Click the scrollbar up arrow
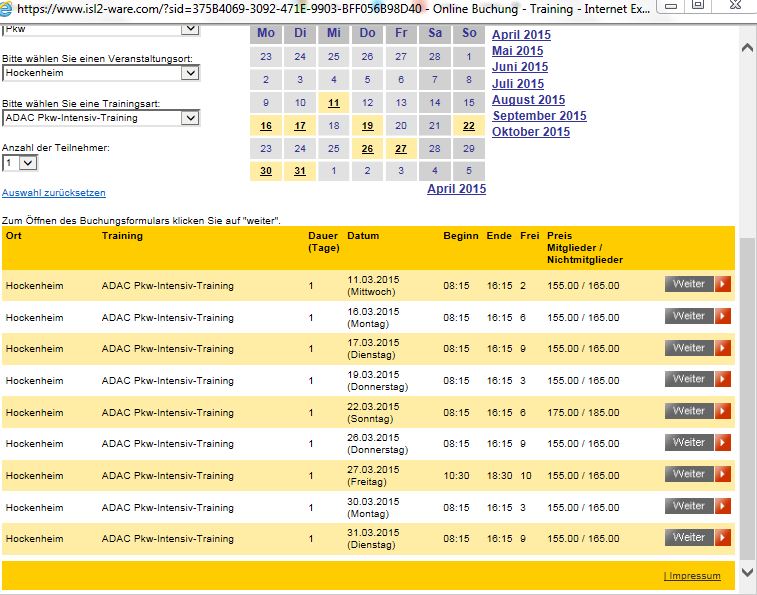 (747, 47)
